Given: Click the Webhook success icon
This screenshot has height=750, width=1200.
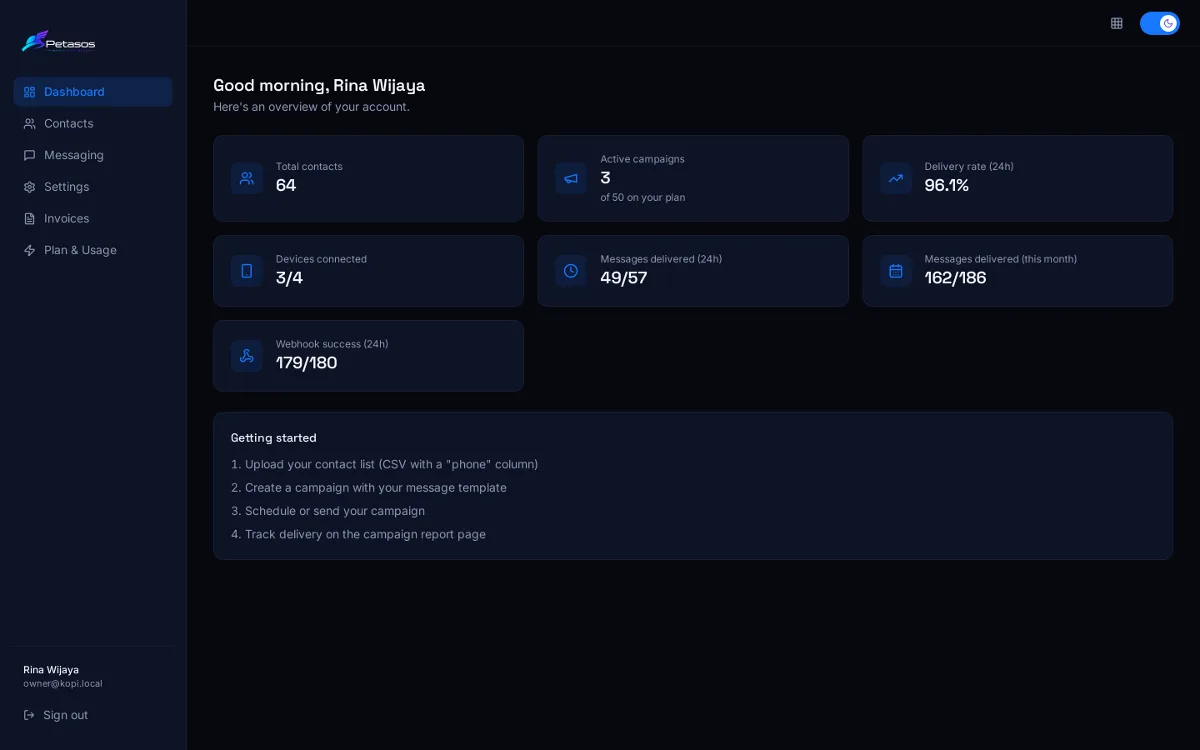Looking at the screenshot, I should click(247, 356).
